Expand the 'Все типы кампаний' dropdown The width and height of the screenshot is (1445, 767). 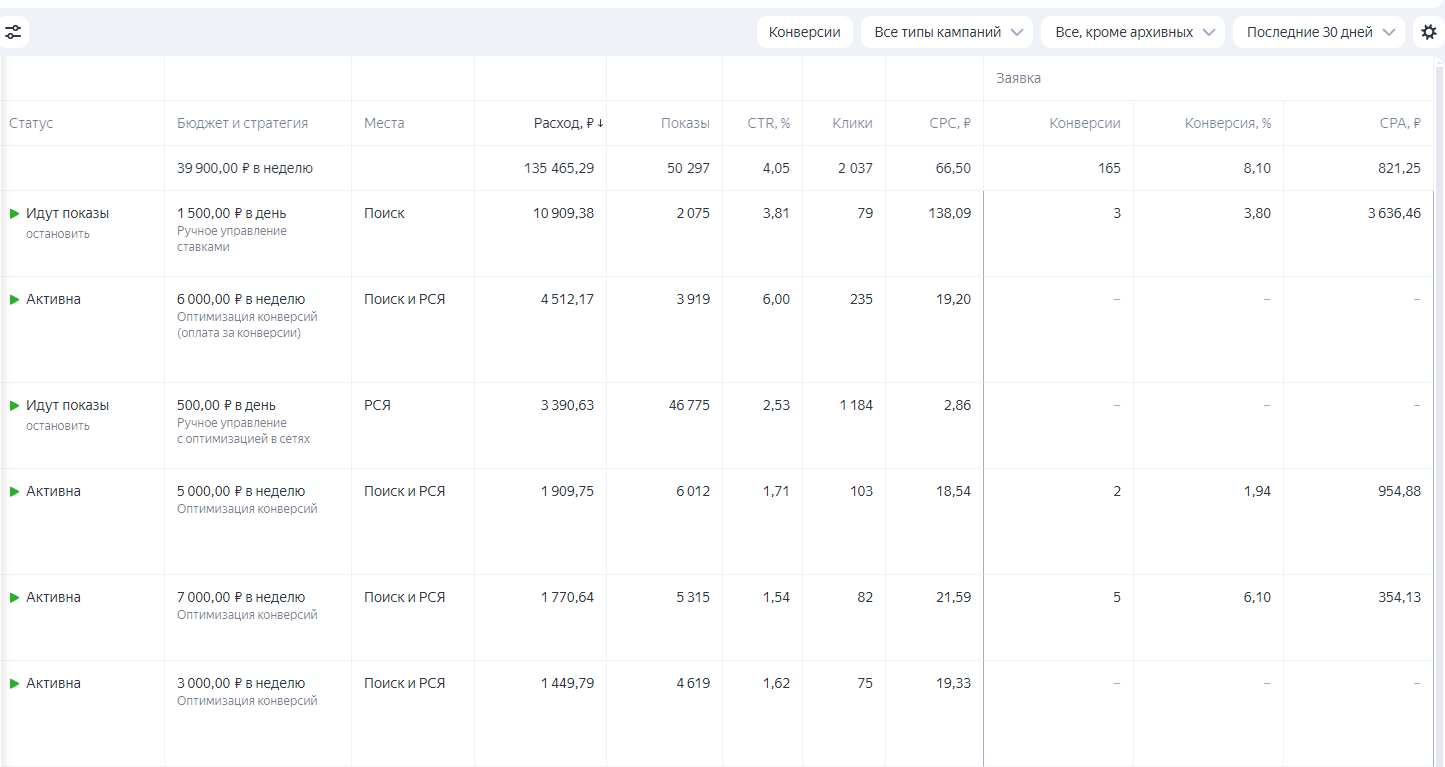[946, 32]
